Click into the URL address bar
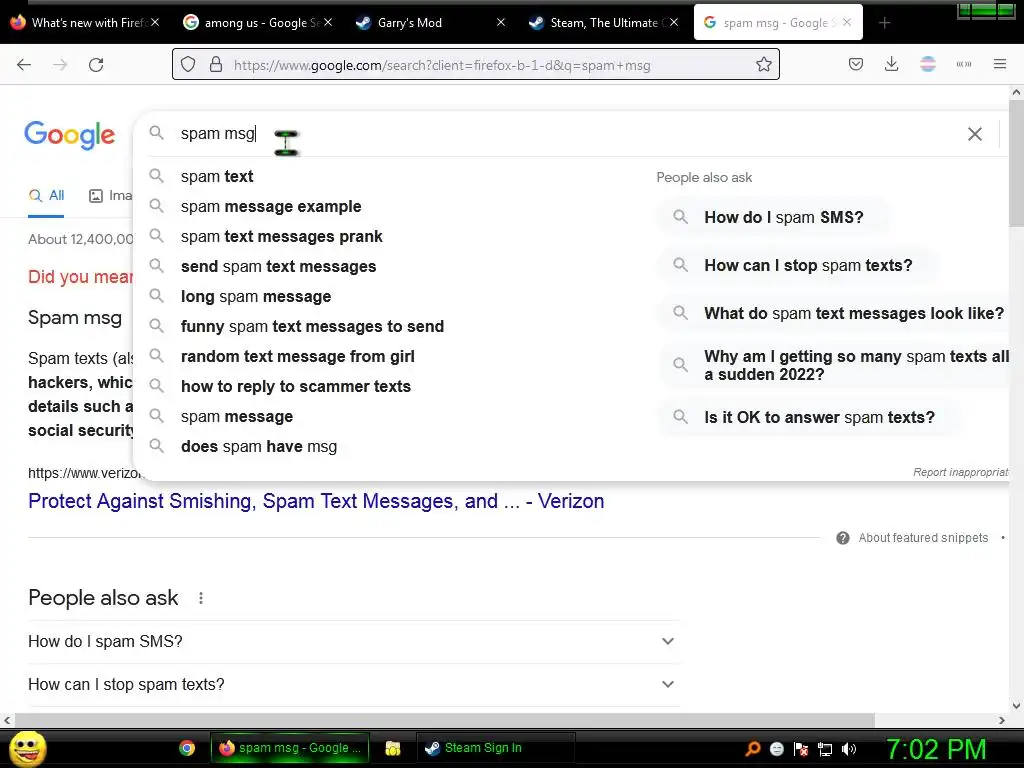 click(x=475, y=65)
